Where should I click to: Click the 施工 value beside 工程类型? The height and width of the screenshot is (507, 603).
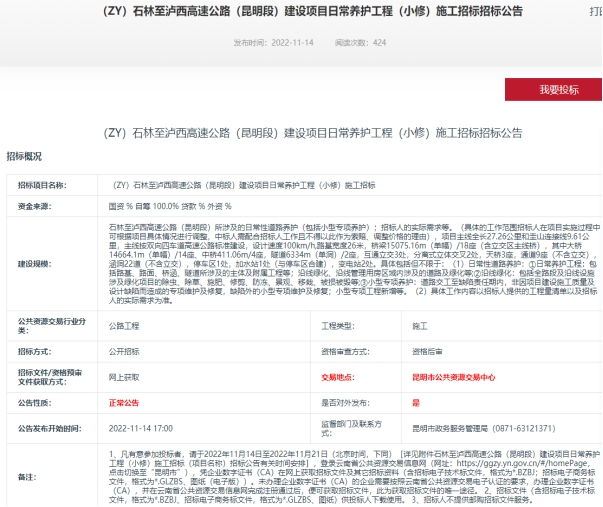tap(419, 326)
